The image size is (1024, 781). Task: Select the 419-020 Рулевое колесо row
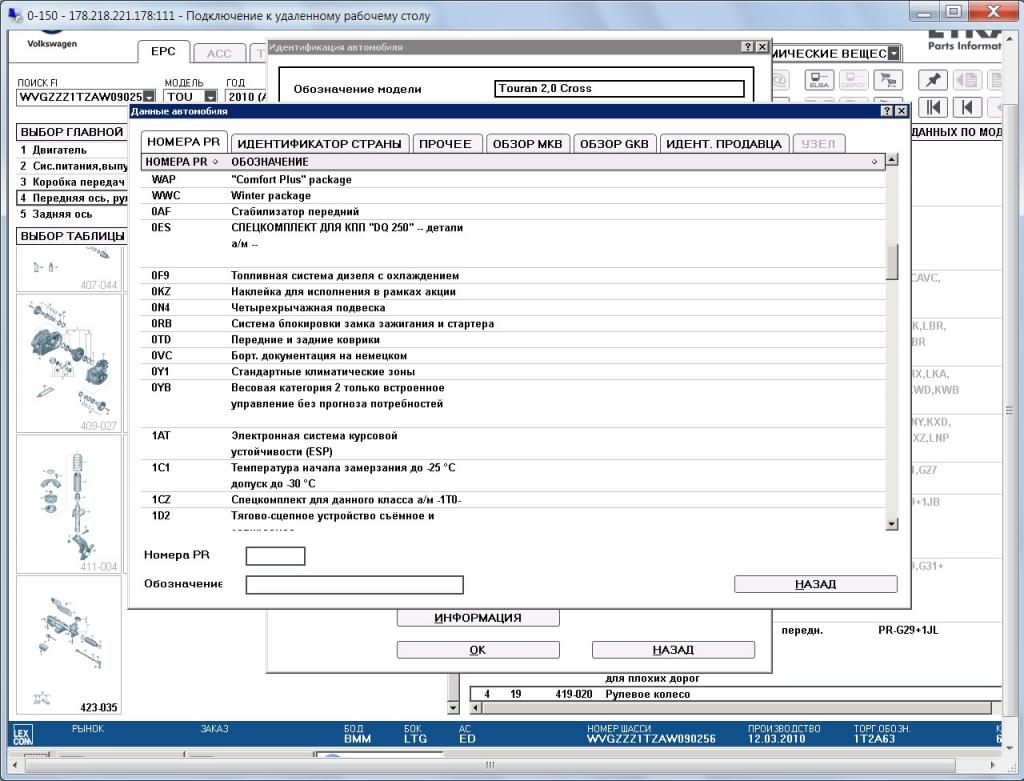click(x=736, y=694)
